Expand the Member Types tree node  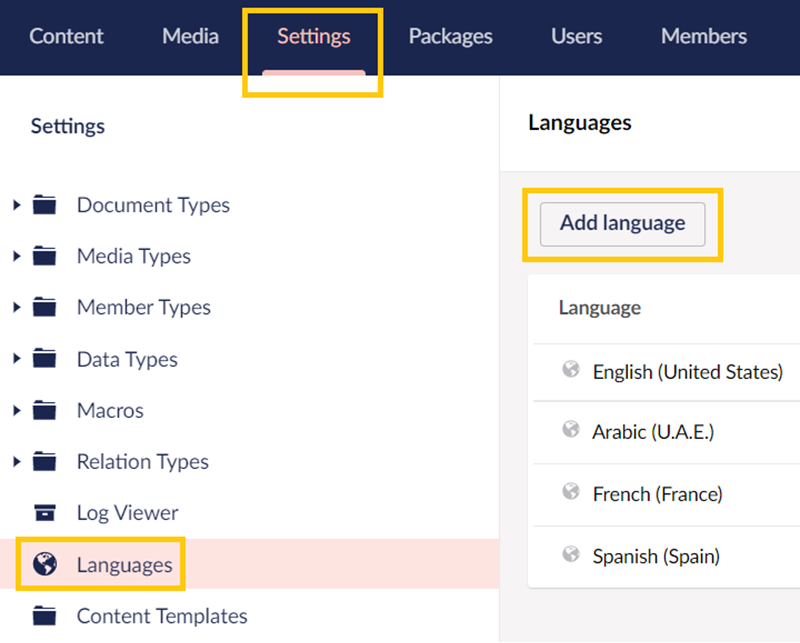coord(16,307)
